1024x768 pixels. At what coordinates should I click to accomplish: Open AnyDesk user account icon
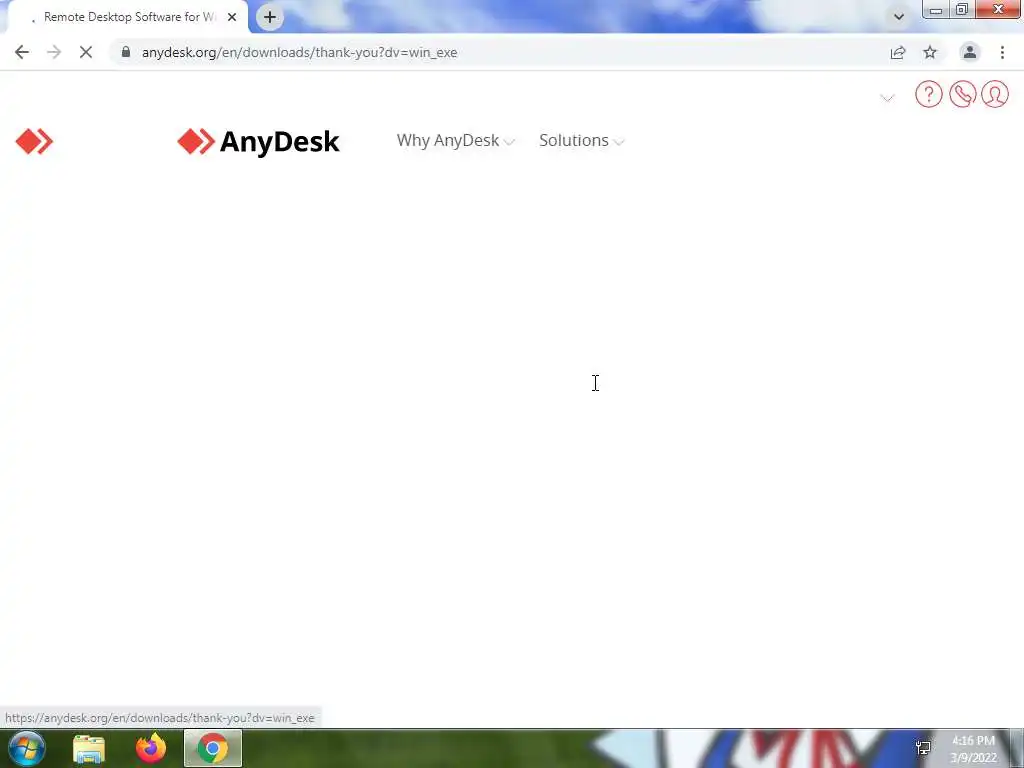point(995,94)
